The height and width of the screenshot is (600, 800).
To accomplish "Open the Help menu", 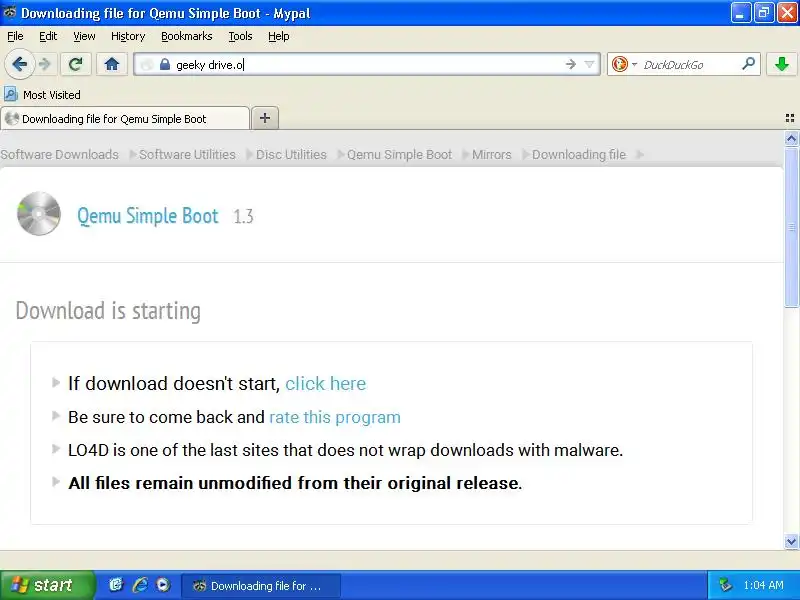I will click(279, 36).
